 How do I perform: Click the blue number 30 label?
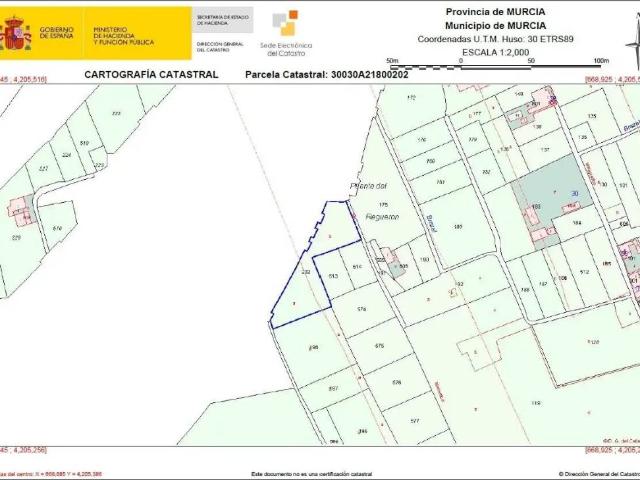point(575,193)
